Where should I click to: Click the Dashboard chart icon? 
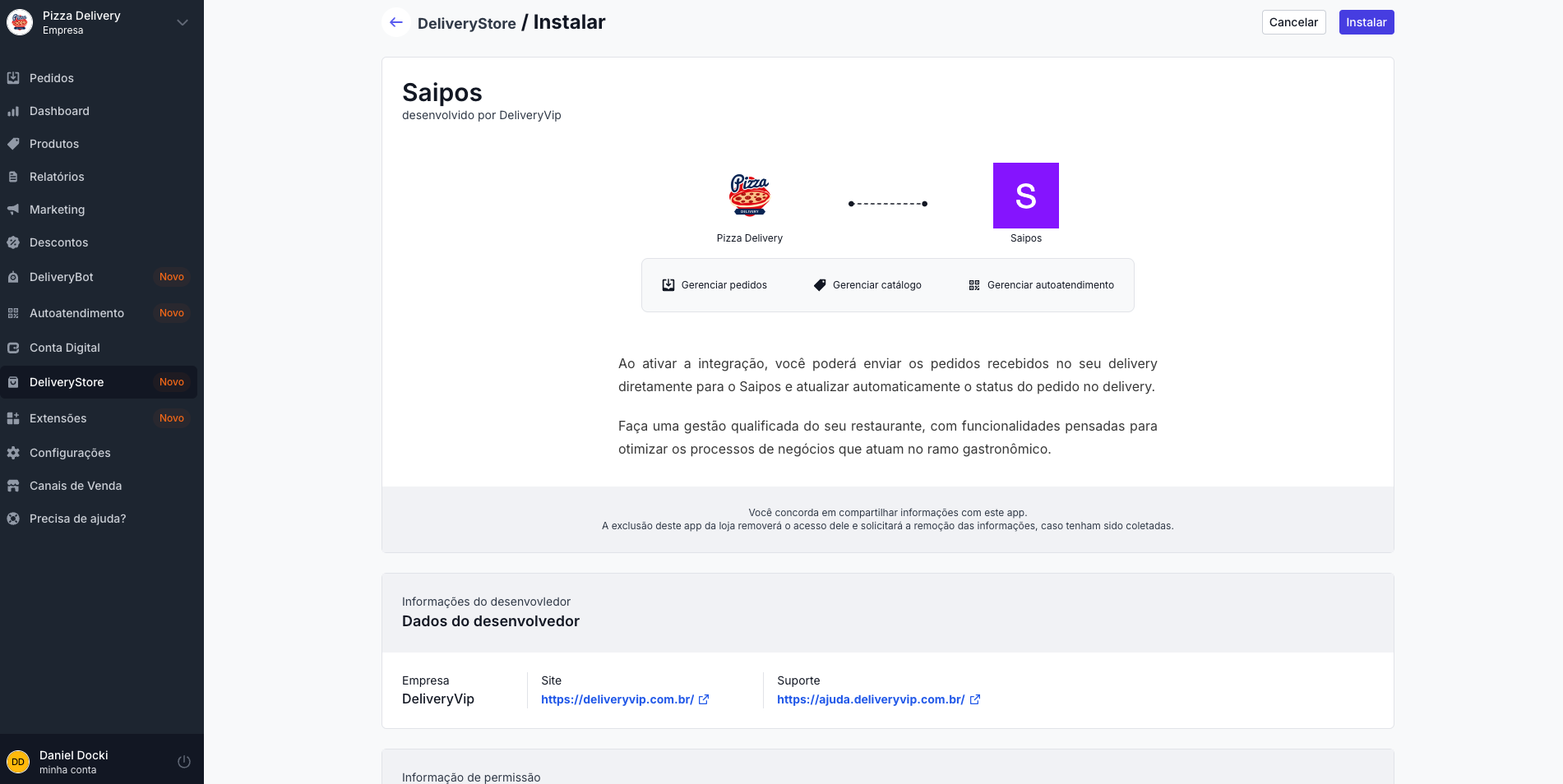[13, 111]
